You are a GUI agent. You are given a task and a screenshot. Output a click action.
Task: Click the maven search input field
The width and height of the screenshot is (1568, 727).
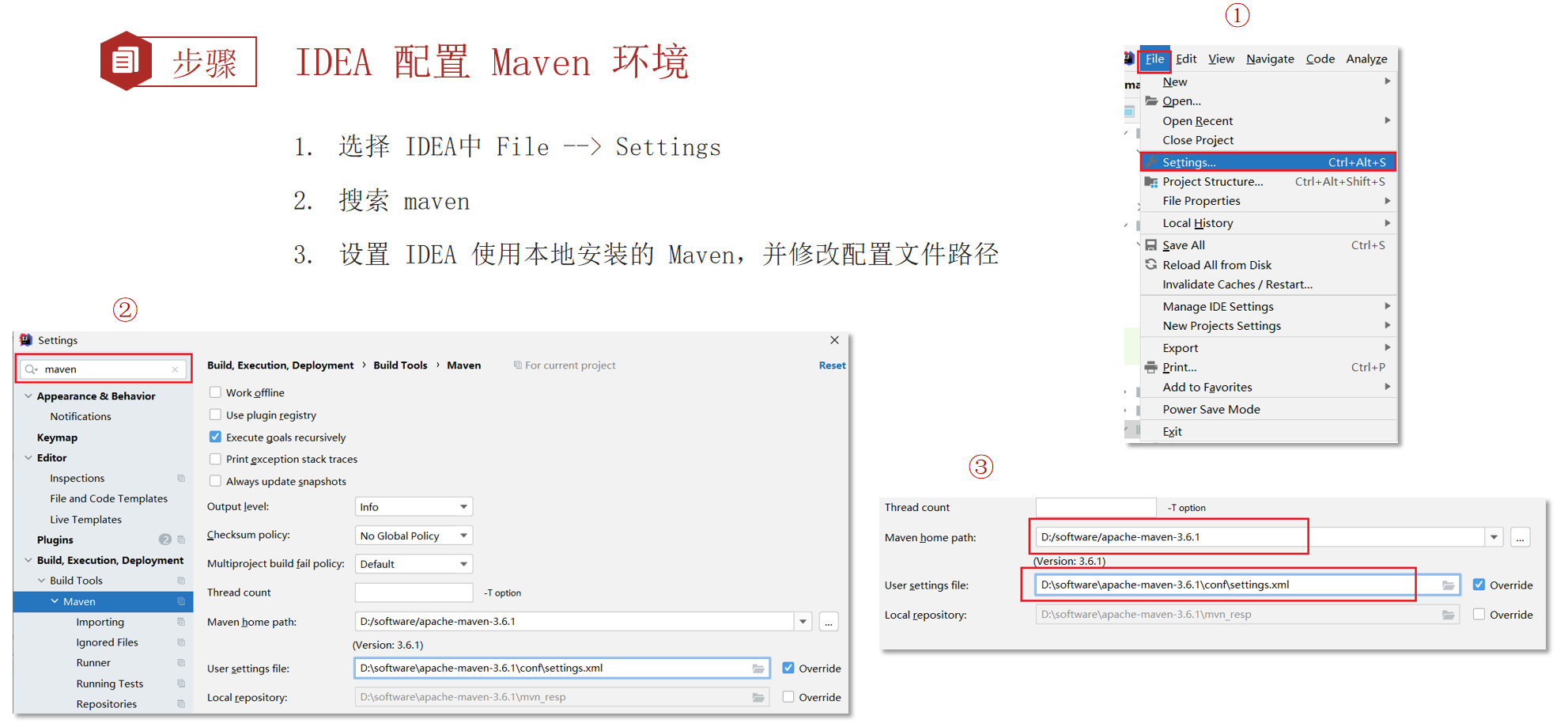(x=104, y=369)
